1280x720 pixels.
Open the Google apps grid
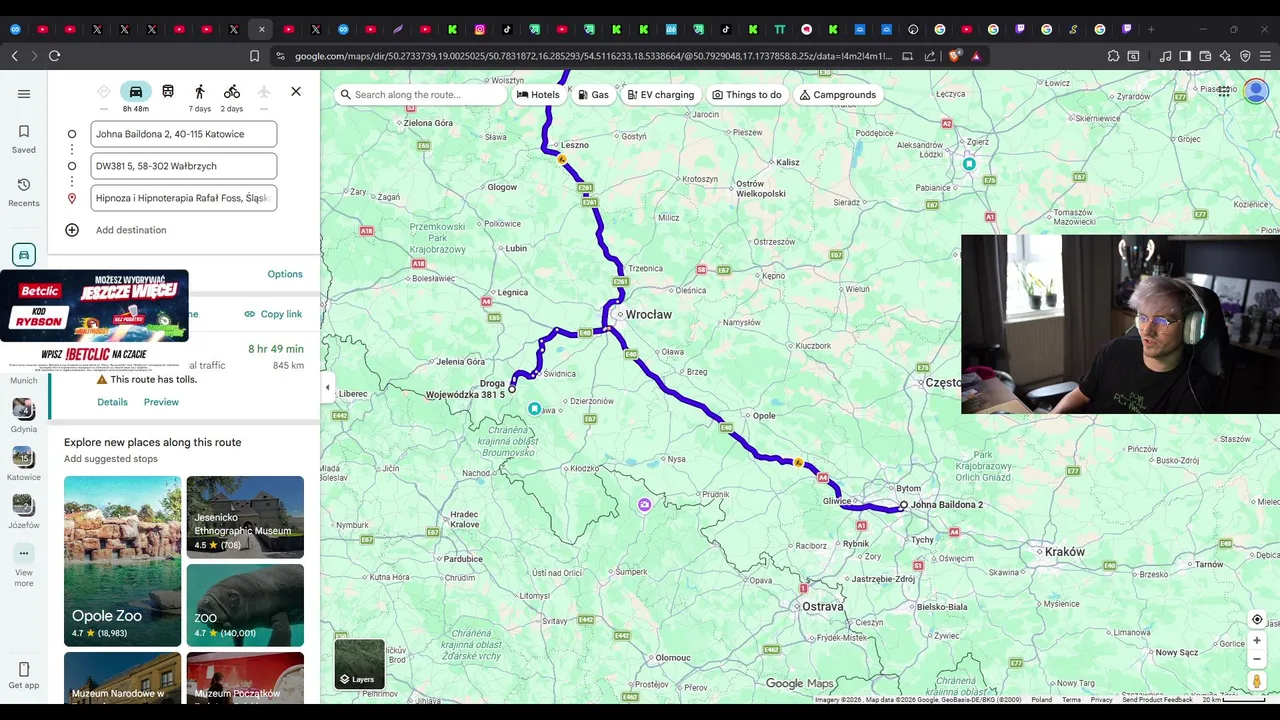click(x=1223, y=91)
